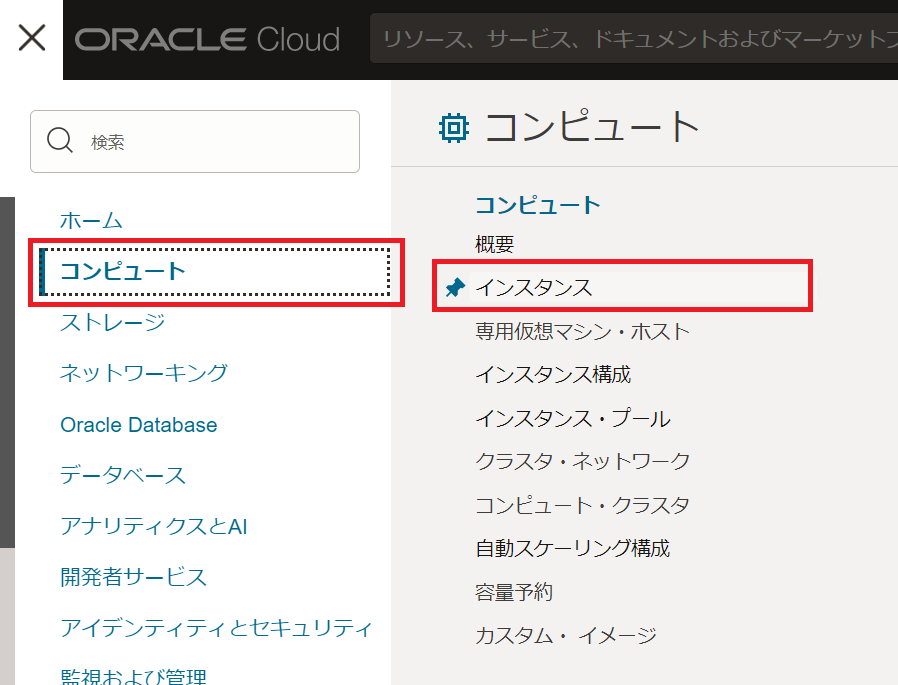The image size is (898, 685).
Task: Open カスタム・イメージ
Action: tap(566, 635)
